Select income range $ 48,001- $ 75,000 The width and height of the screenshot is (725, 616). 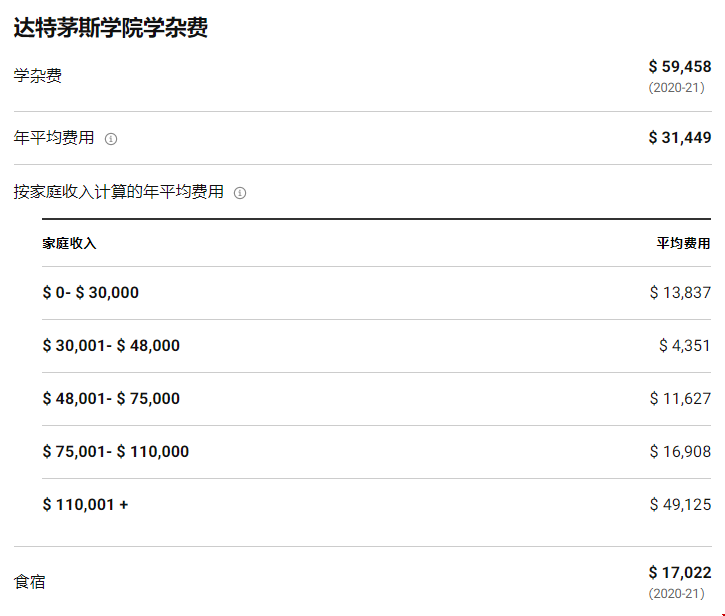click(111, 399)
